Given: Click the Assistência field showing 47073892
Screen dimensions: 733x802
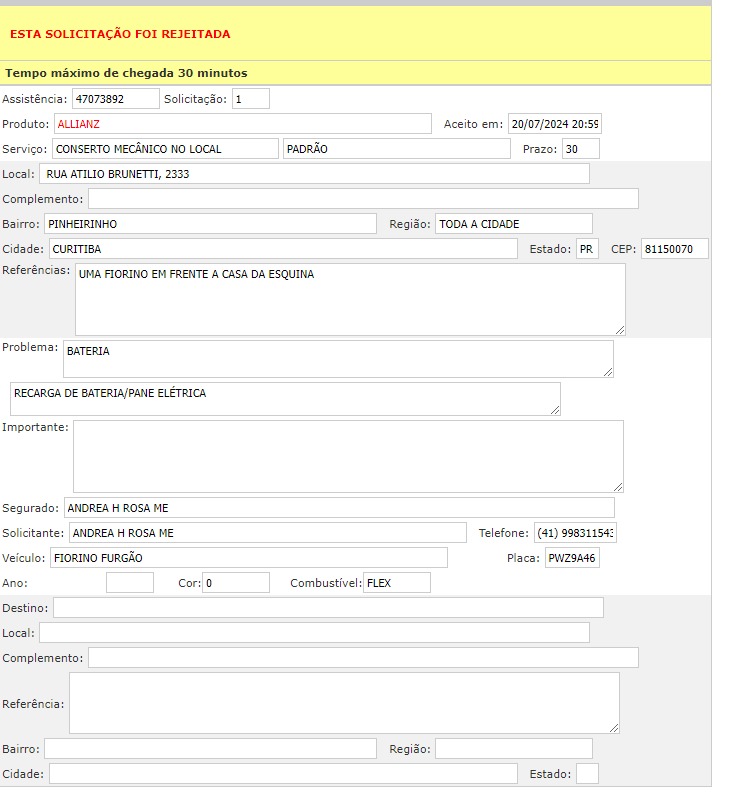Looking at the screenshot, I should tap(115, 99).
